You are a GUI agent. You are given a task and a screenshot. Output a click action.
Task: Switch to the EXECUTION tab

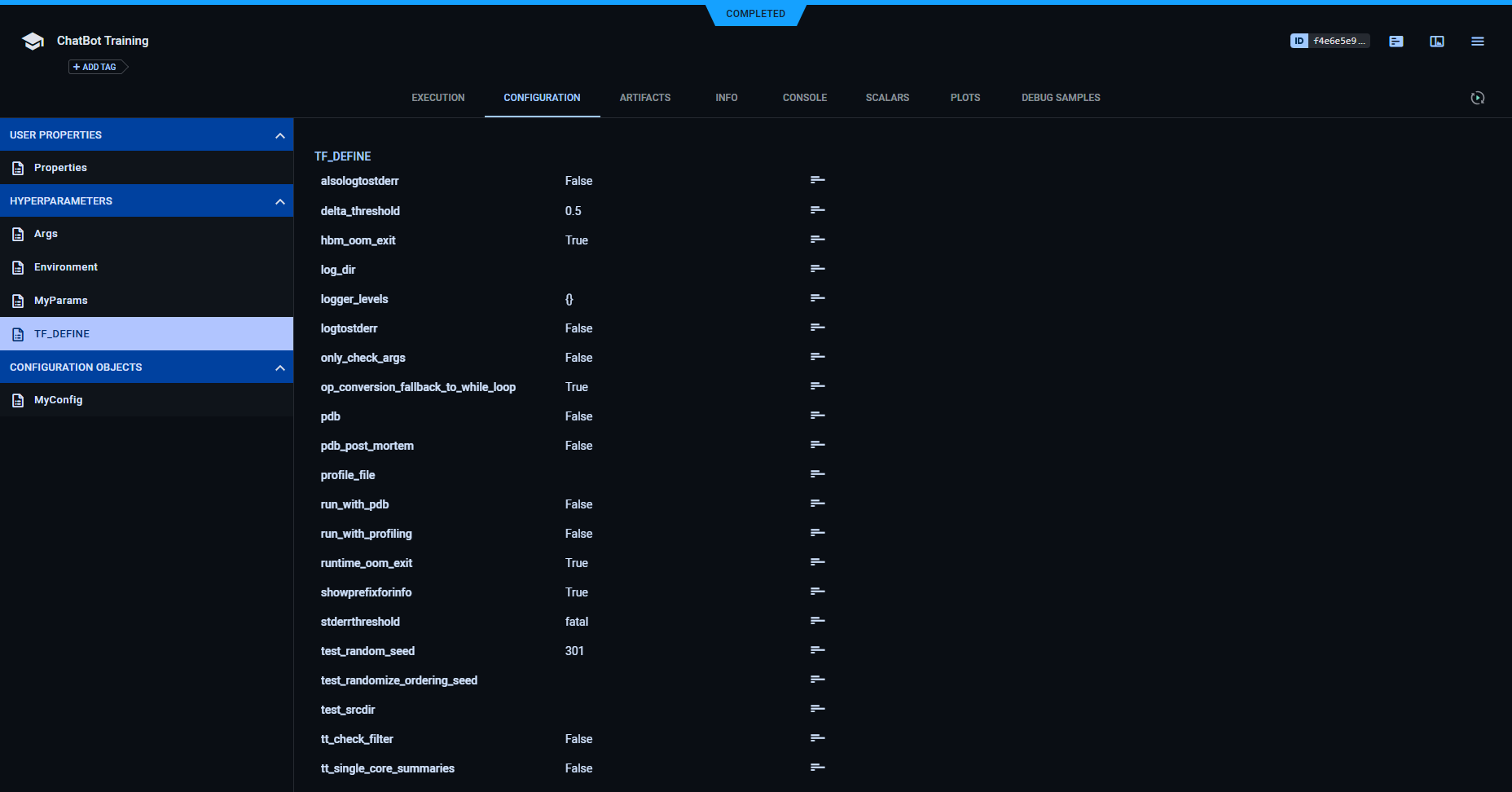[437, 98]
